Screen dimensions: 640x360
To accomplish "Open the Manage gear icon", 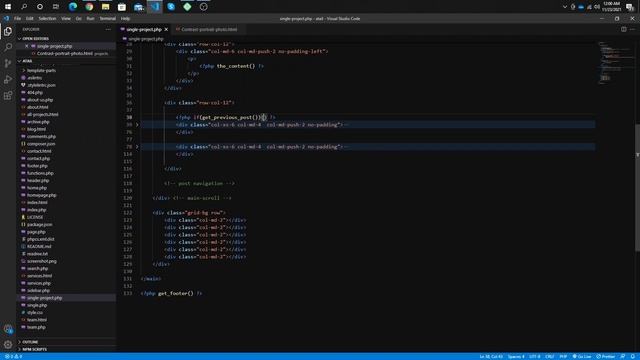I will tap(8, 344).
